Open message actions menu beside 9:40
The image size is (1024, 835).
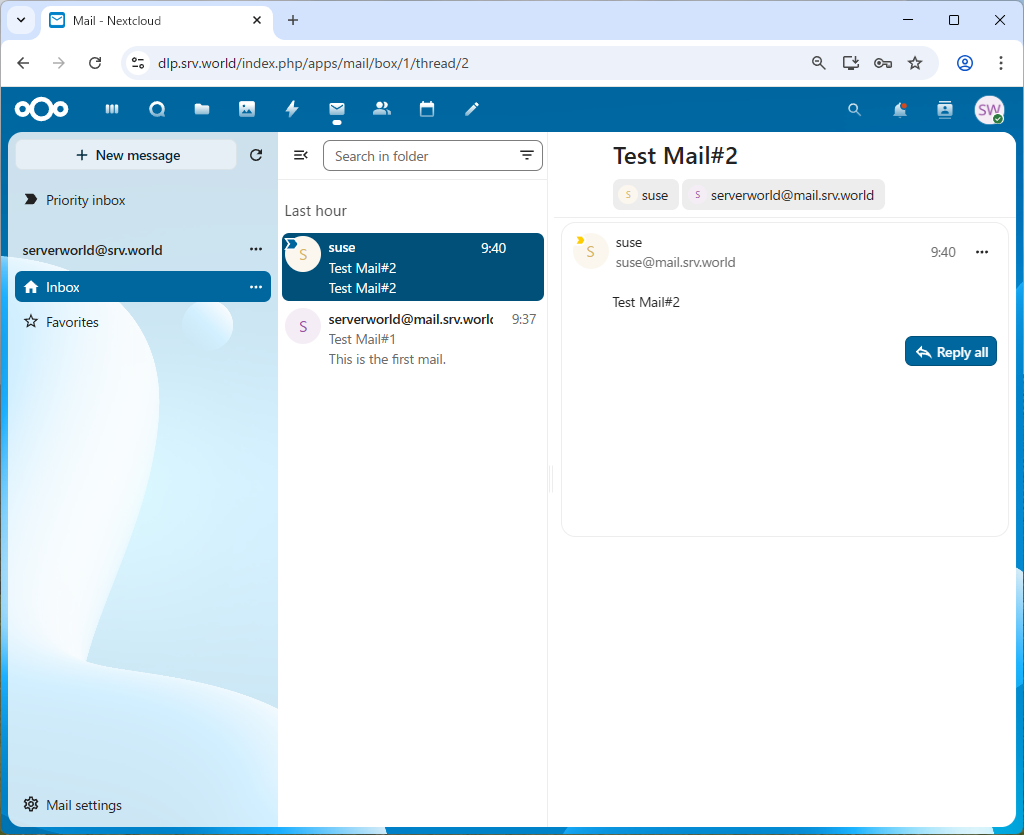[982, 252]
